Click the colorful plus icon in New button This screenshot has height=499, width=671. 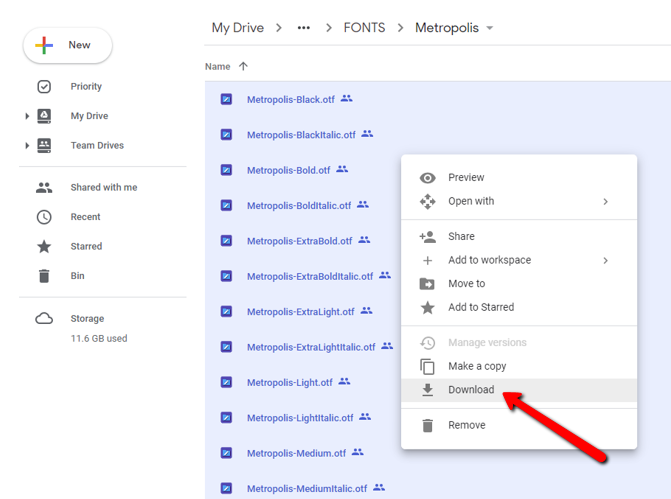coord(44,45)
